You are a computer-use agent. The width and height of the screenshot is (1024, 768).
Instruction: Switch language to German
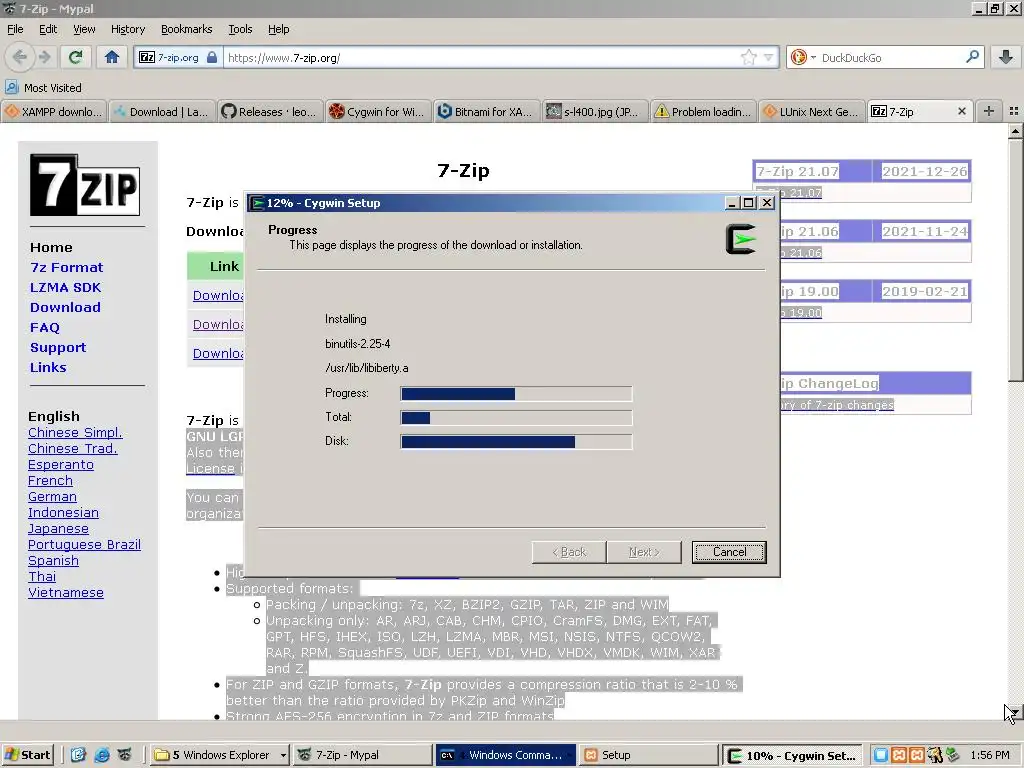[x=52, y=496]
